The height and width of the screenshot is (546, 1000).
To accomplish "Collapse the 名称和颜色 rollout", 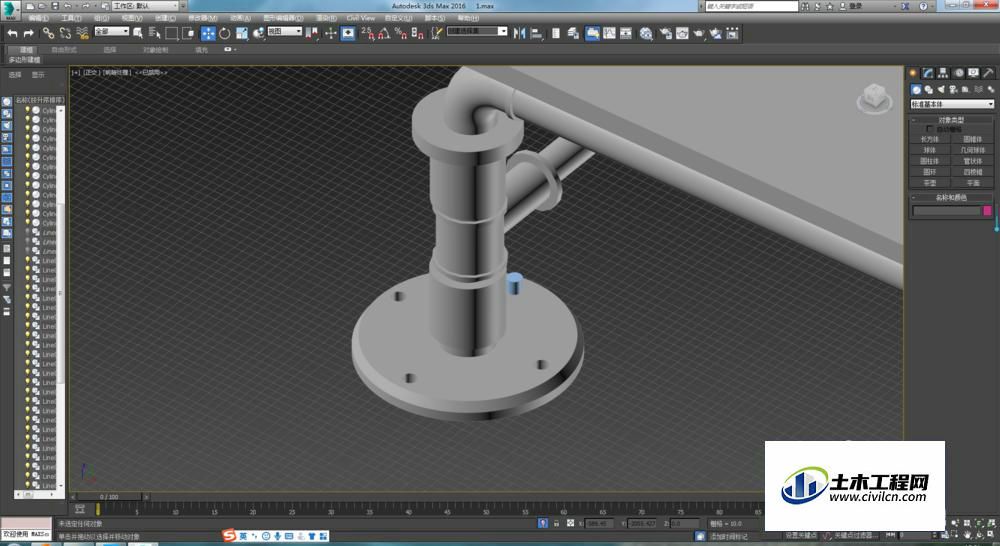I will point(951,198).
